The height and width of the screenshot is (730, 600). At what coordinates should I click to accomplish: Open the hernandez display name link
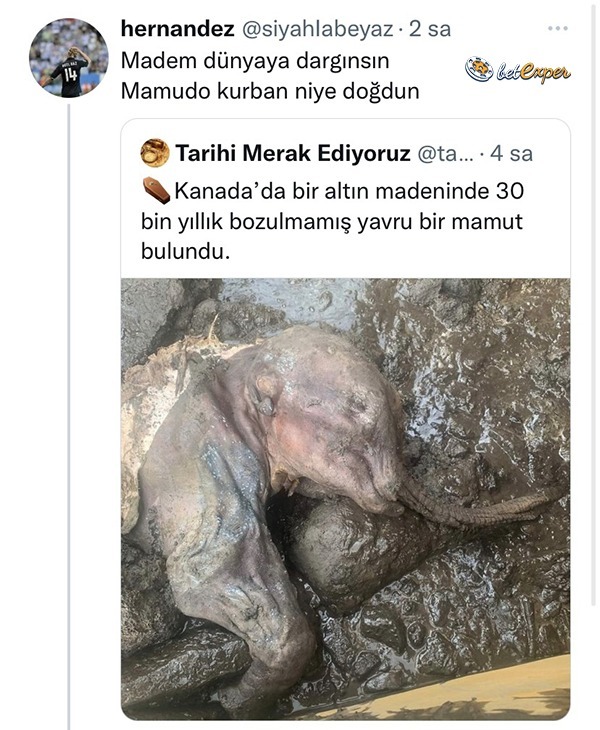coord(177,29)
